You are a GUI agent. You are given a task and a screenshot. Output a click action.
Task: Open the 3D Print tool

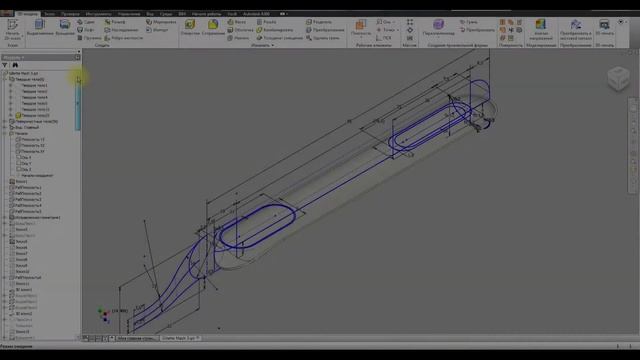[x=604, y=28]
